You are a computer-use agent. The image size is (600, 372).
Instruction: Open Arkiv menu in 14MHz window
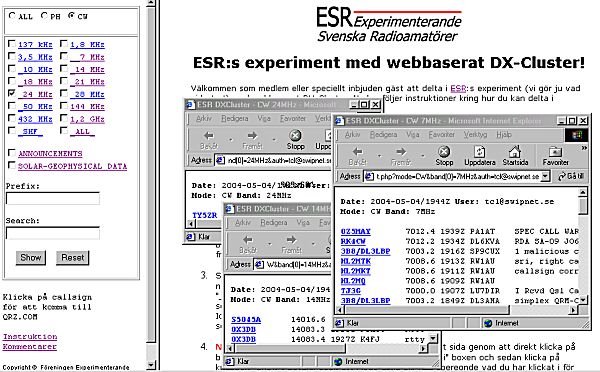pyautogui.click(x=243, y=222)
